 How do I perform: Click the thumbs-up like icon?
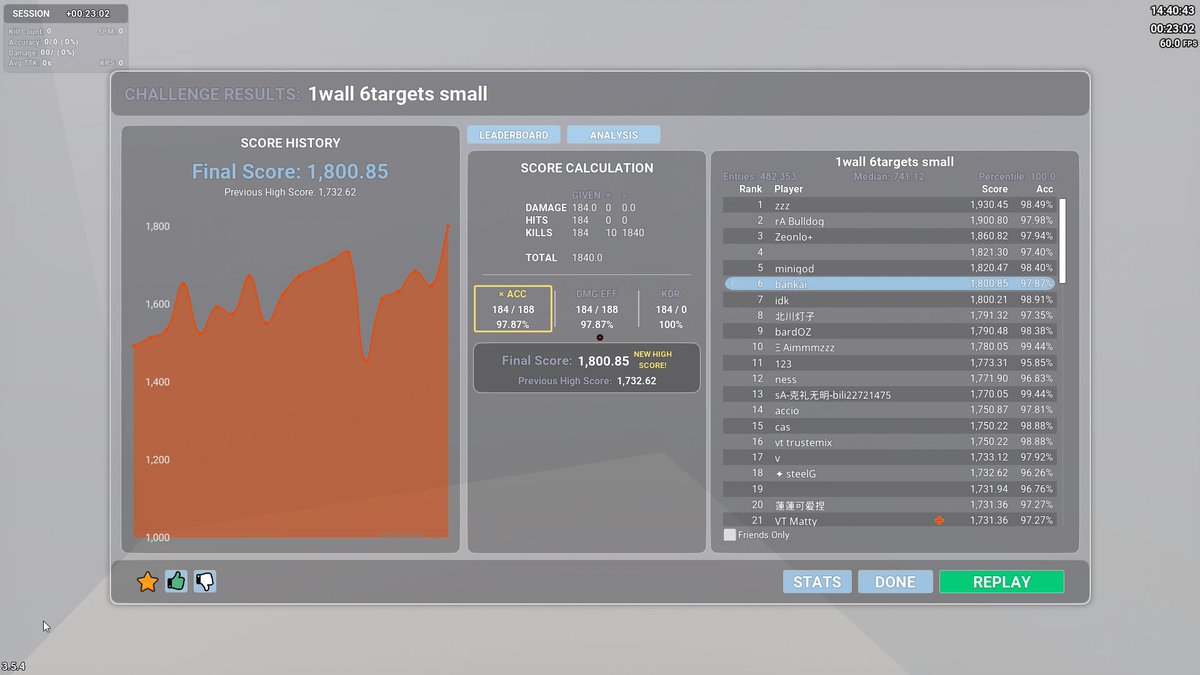click(x=177, y=581)
